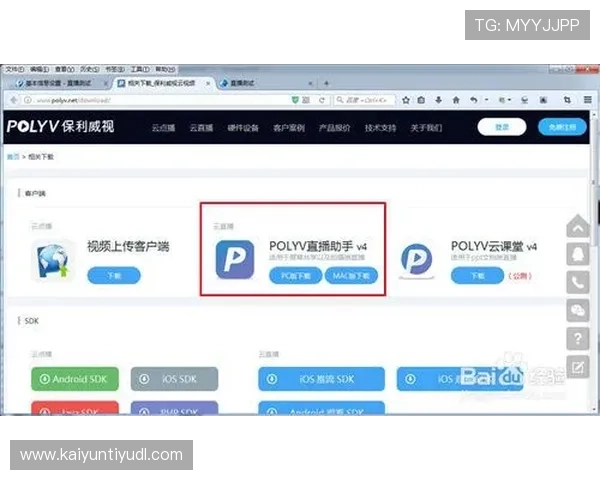Download MAC version of POLYV直播助手

[351, 276]
